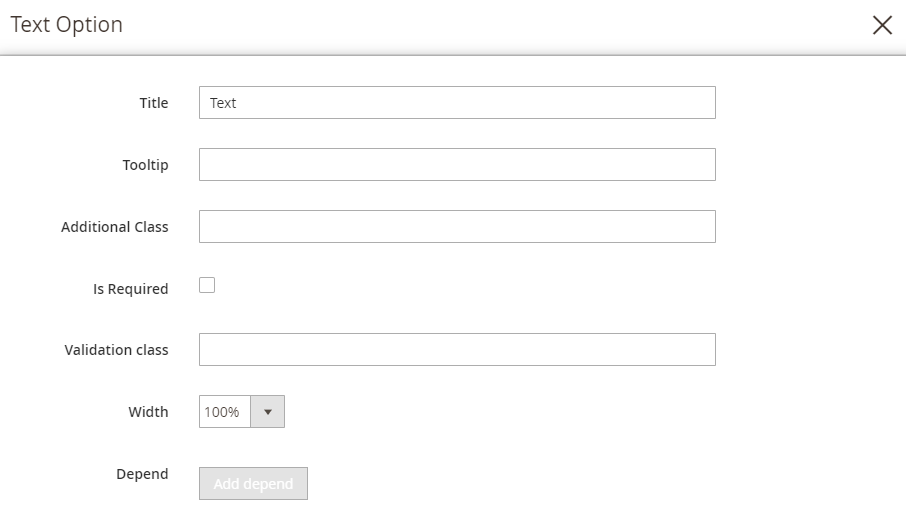Viewport: 906px width, 511px height.
Task: Close the Text Option dialog
Action: pyautogui.click(x=882, y=25)
